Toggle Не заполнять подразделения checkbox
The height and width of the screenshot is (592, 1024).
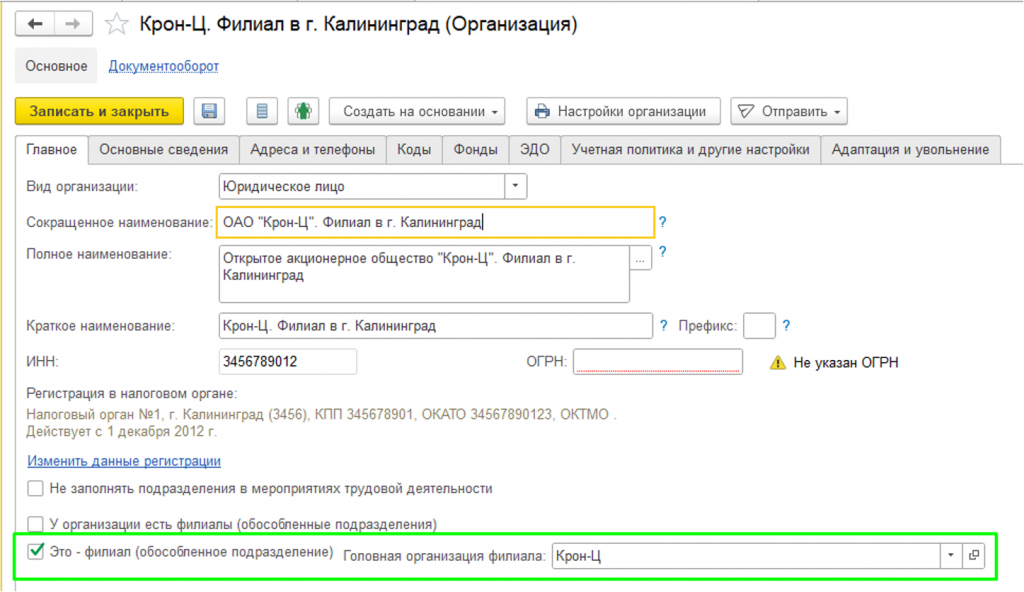[35, 488]
